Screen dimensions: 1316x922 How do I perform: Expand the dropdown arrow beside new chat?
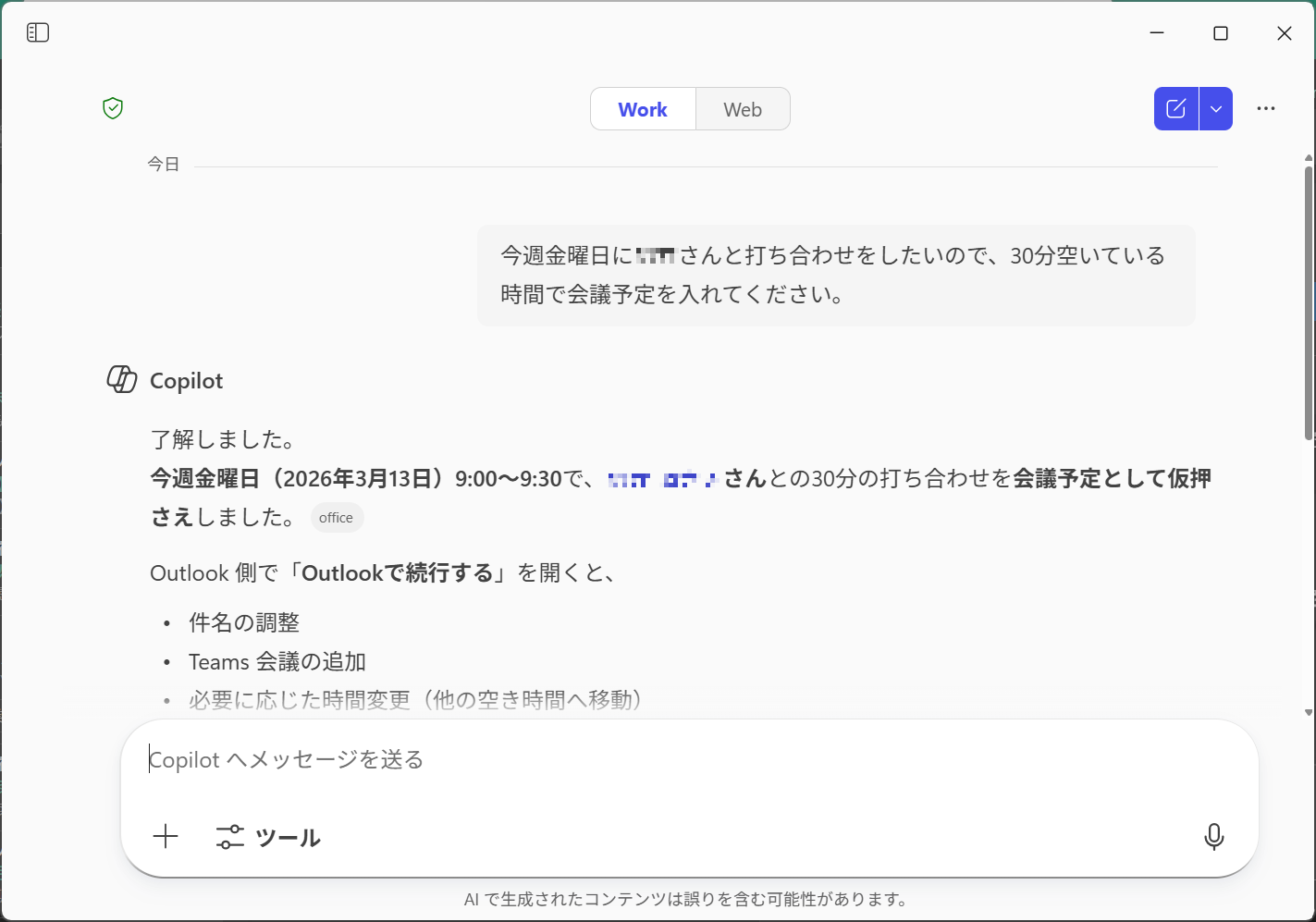[1216, 109]
